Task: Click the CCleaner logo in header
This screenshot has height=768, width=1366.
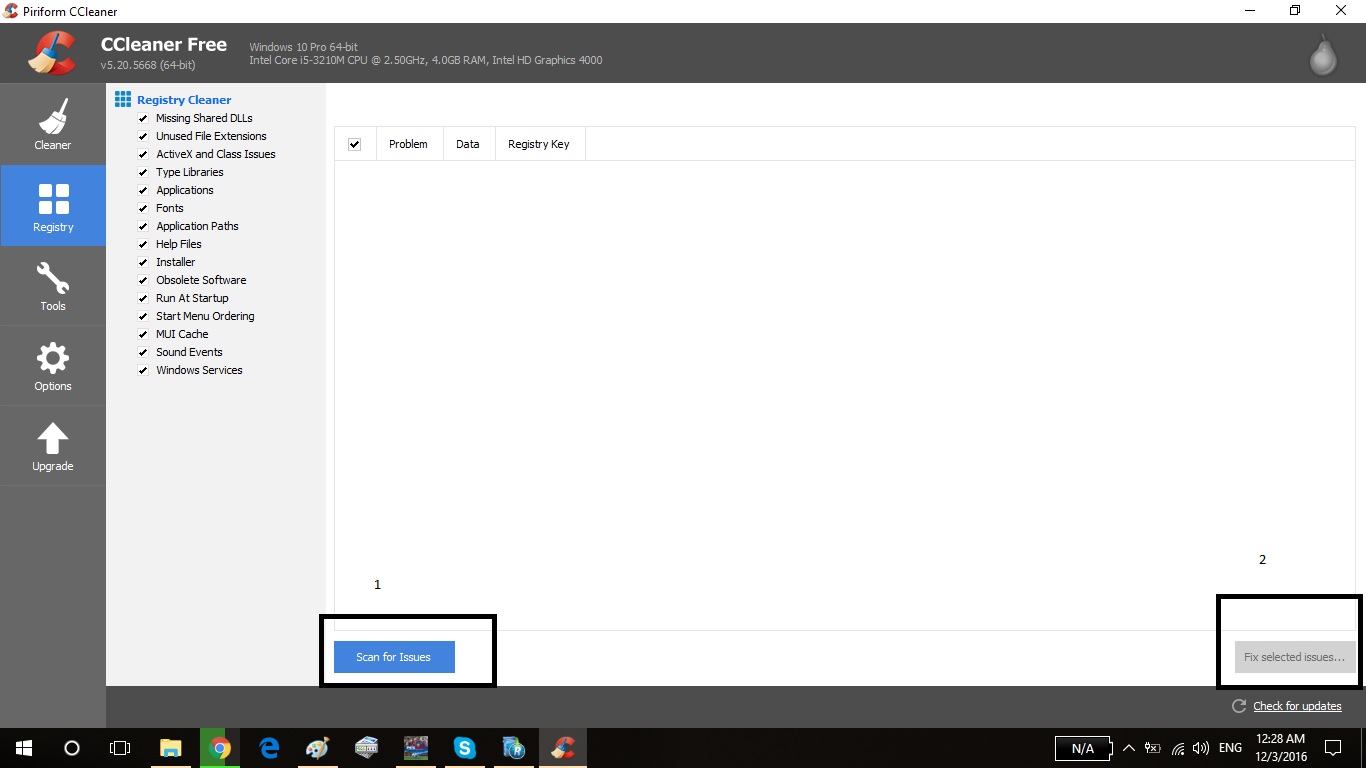Action: pos(52,53)
